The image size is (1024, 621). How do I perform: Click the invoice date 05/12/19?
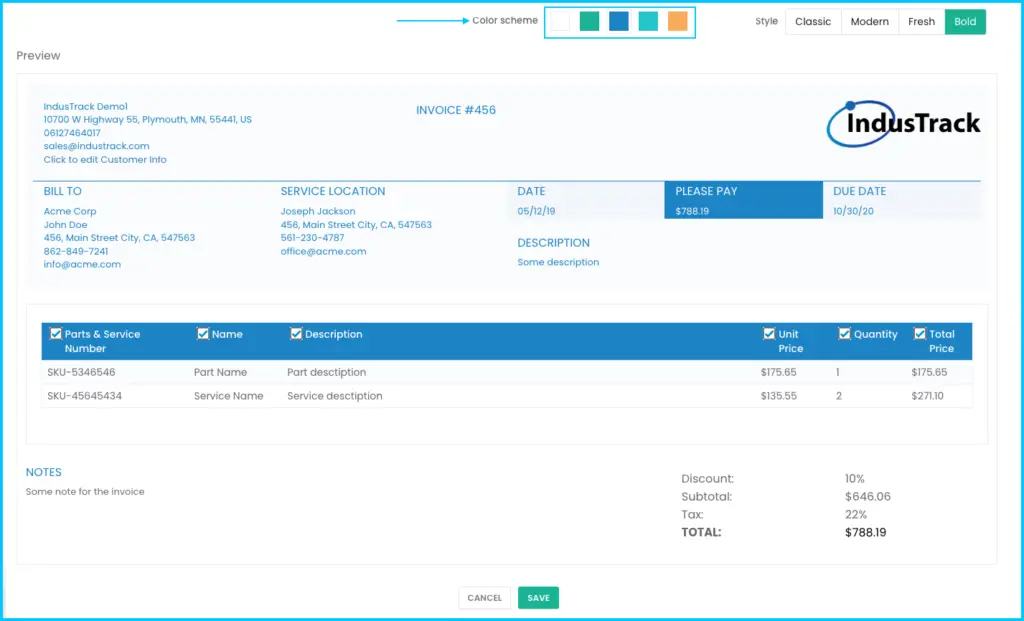[x=536, y=211]
